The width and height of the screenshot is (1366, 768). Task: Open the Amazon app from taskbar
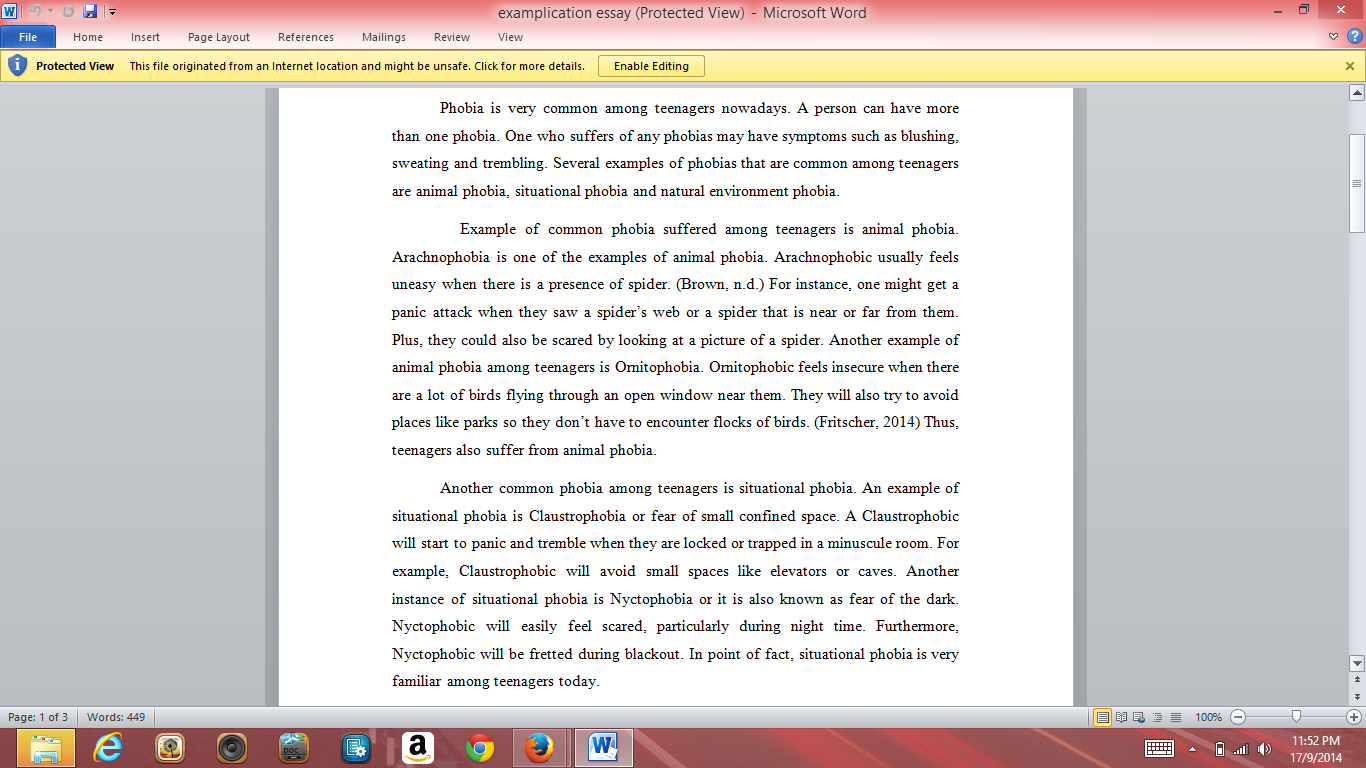click(x=418, y=748)
